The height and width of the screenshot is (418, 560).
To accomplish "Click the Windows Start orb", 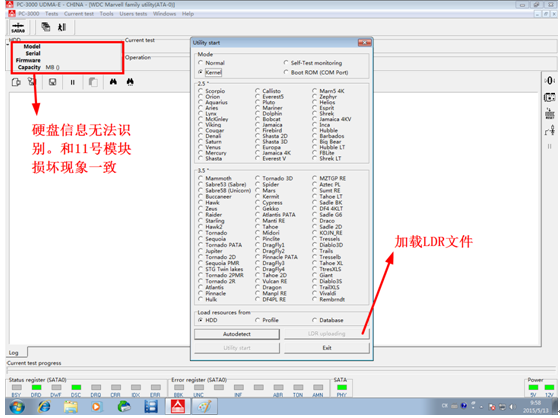I will [17, 407].
